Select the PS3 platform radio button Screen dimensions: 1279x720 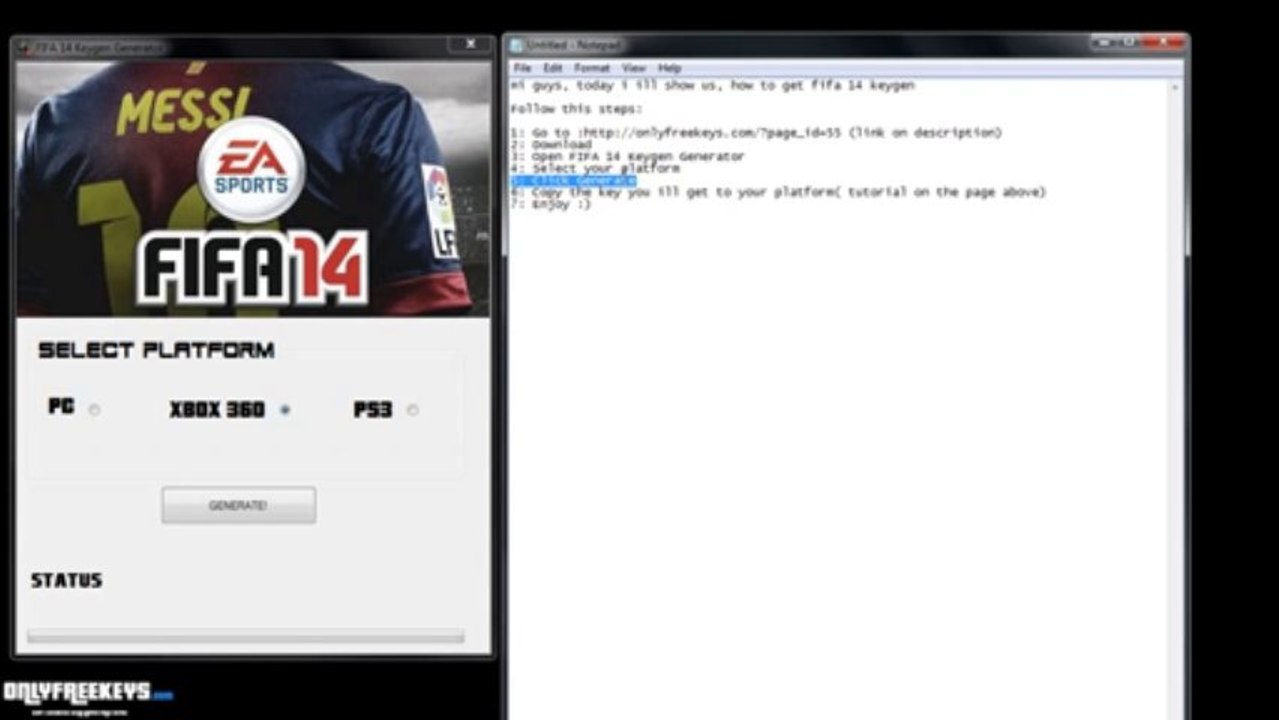[x=412, y=409]
